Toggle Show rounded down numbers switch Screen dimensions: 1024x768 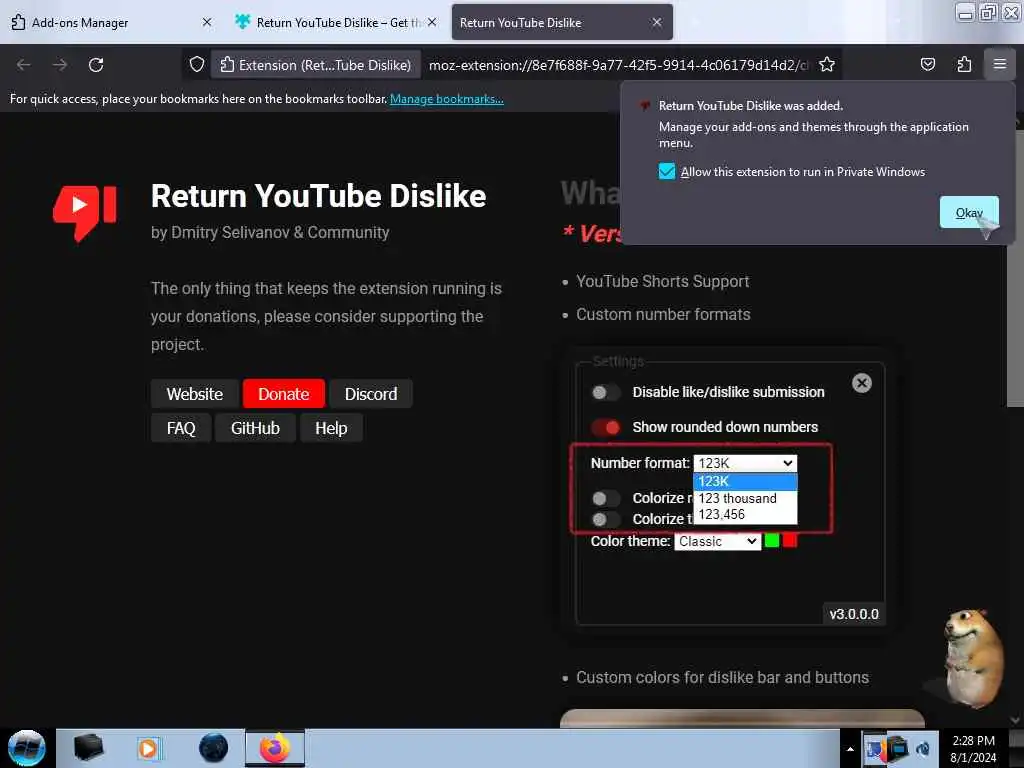(605, 427)
